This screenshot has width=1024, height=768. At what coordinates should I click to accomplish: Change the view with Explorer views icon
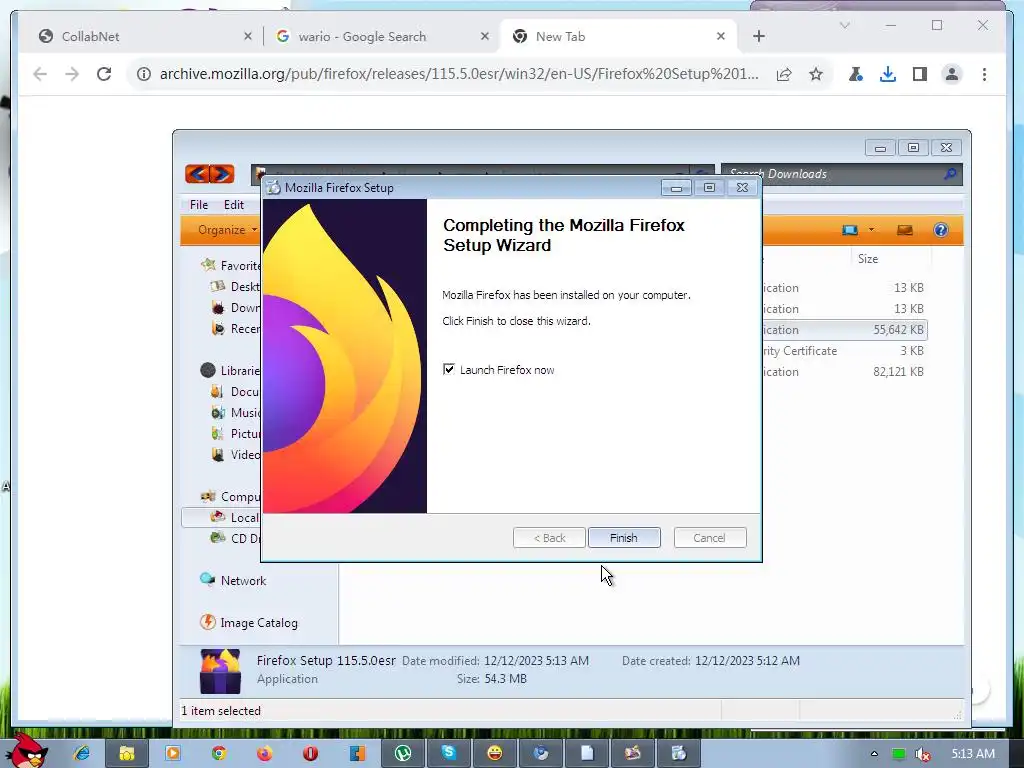[x=850, y=230]
